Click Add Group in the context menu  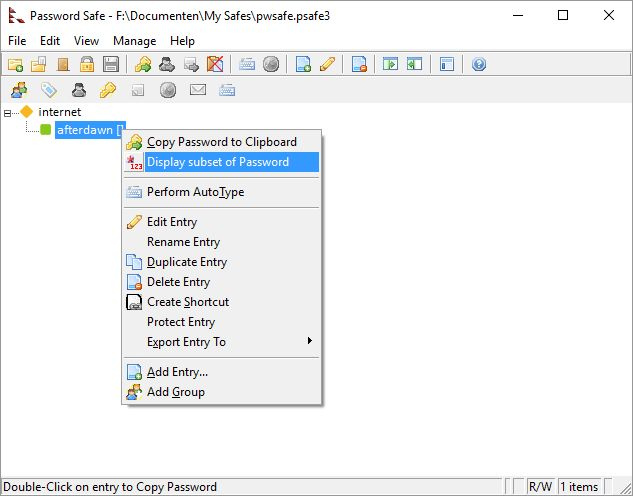point(175,392)
